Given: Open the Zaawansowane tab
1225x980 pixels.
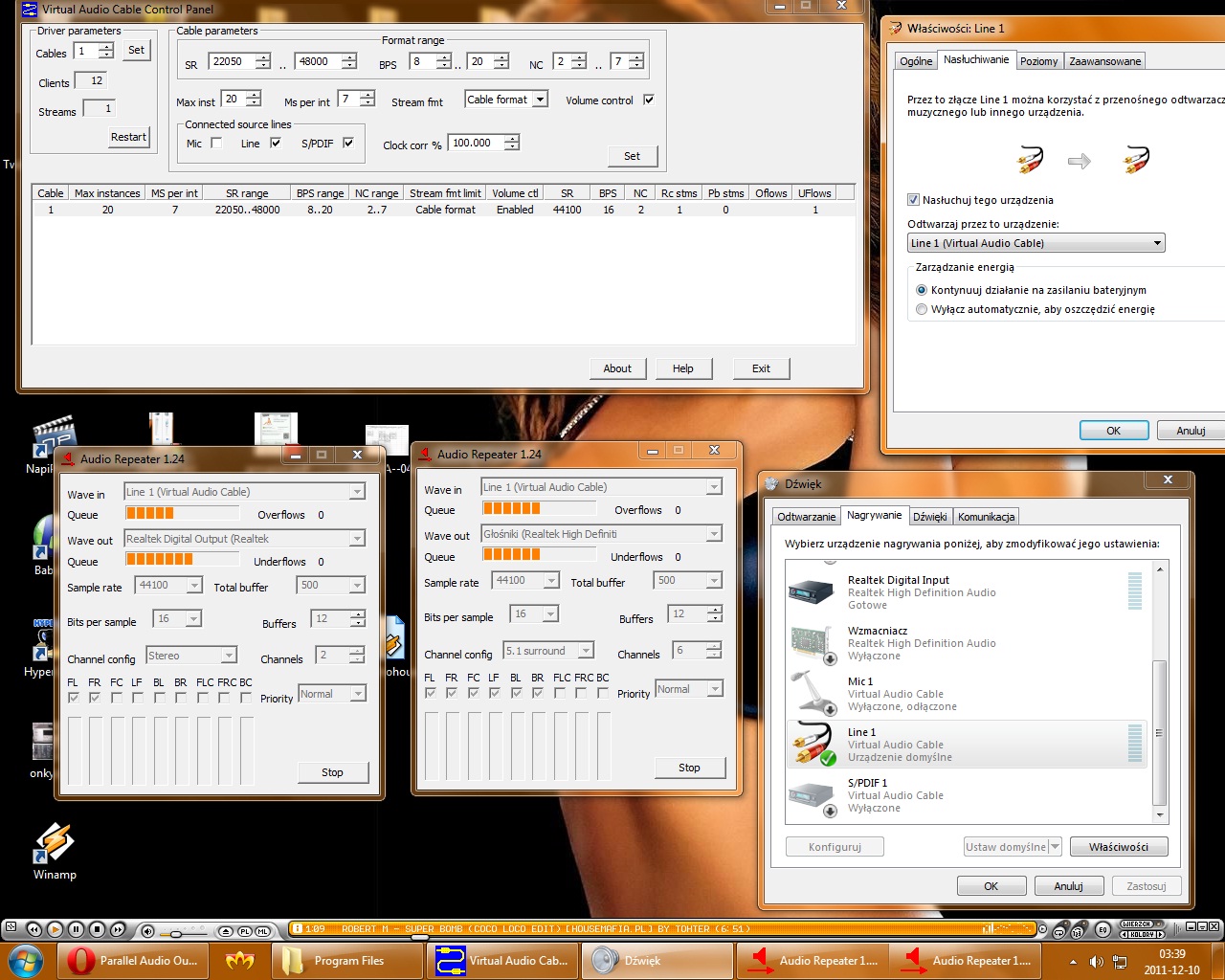Looking at the screenshot, I should 1105,61.
